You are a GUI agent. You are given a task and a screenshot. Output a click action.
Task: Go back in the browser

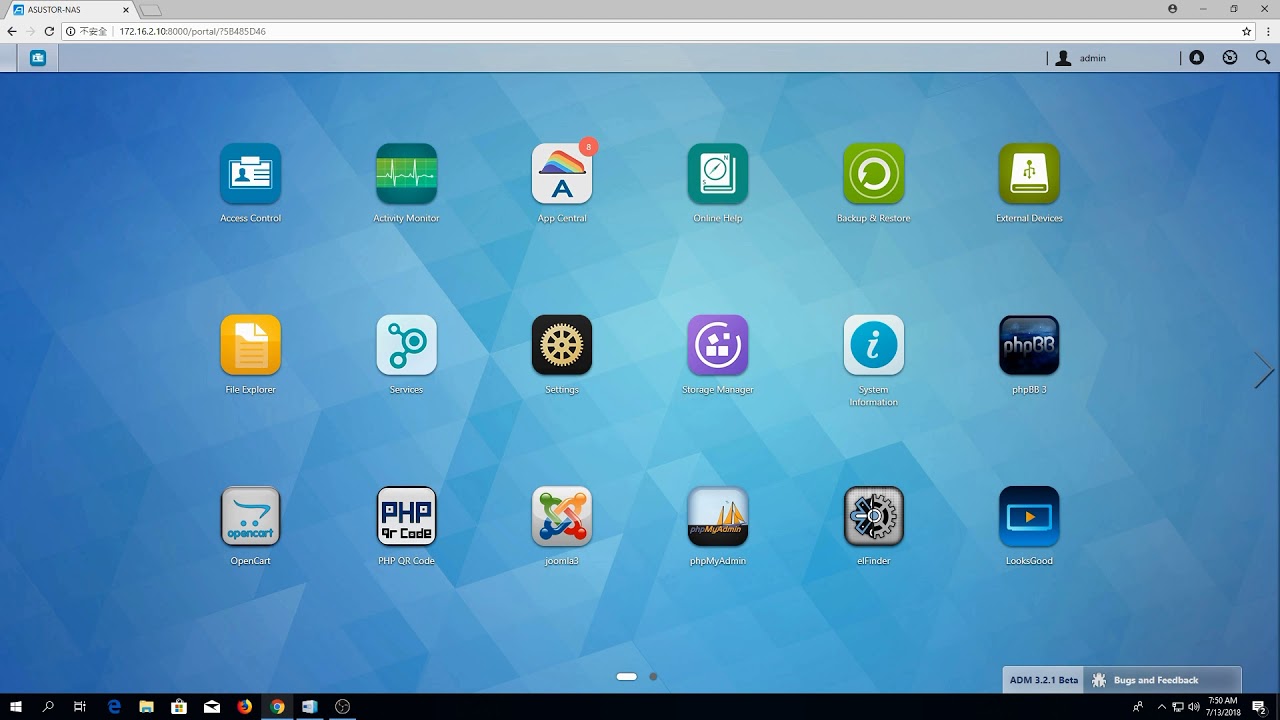coord(12,31)
